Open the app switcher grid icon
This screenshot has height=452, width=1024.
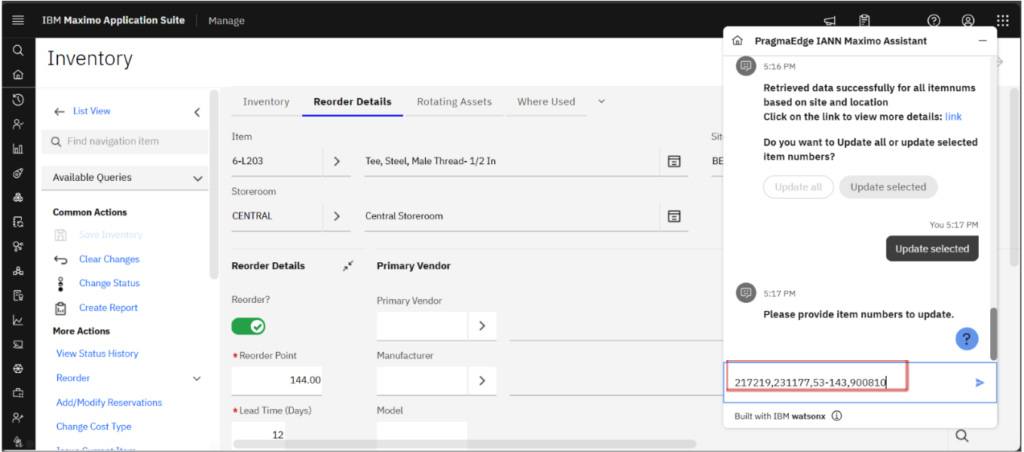point(1003,20)
